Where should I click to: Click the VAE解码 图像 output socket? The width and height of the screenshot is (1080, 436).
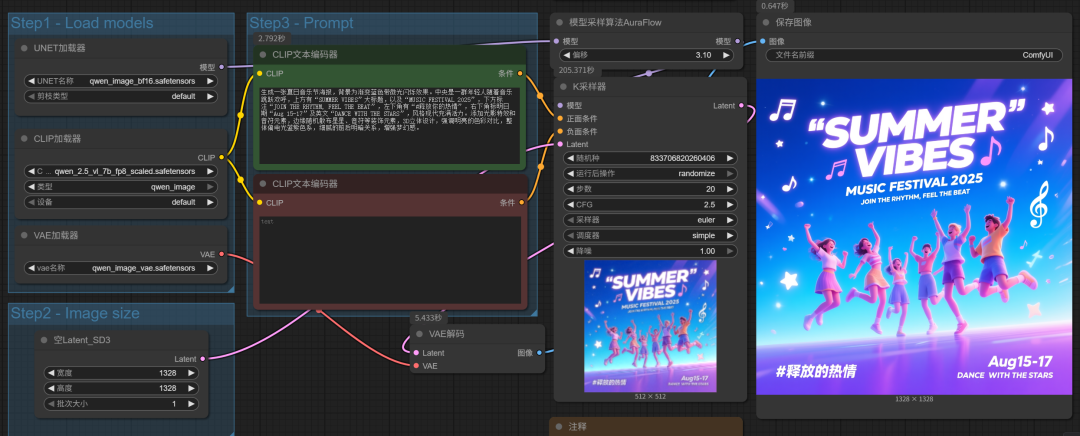539,353
